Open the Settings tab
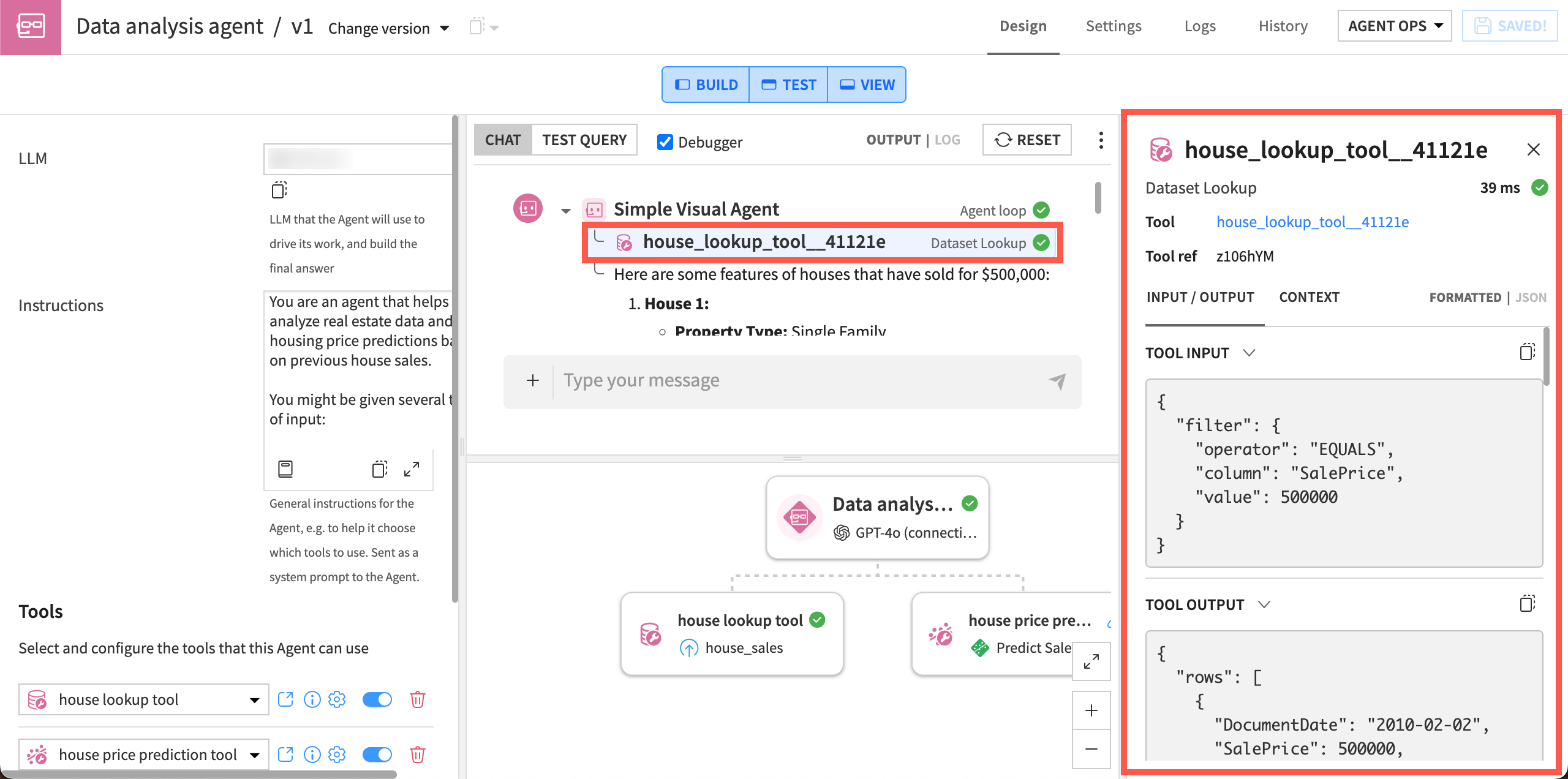This screenshot has width=1568, height=779. (x=1114, y=26)
